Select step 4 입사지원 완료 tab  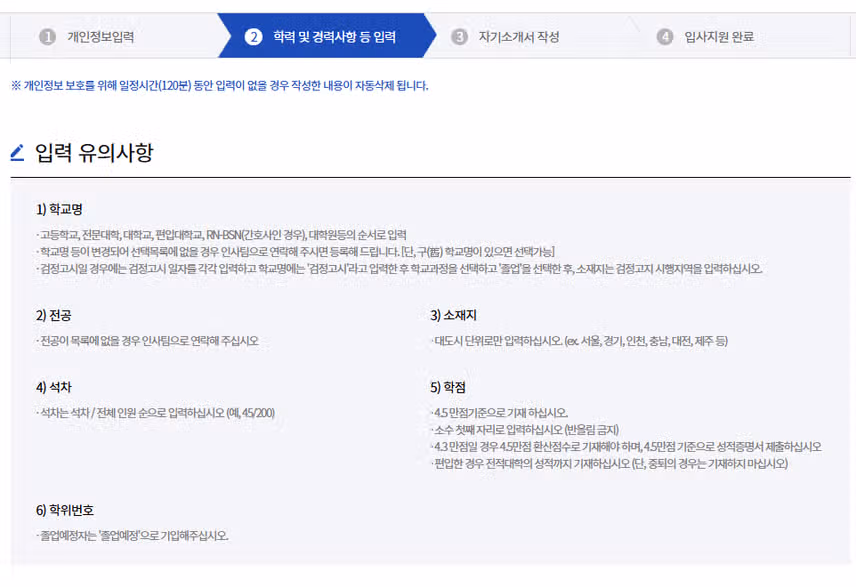click(744, 36)
